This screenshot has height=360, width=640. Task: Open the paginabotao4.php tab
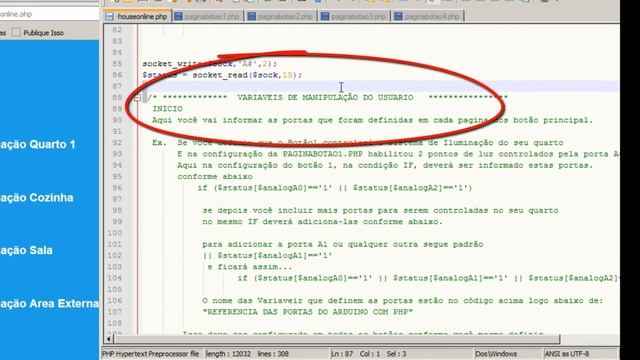[427, 16]
